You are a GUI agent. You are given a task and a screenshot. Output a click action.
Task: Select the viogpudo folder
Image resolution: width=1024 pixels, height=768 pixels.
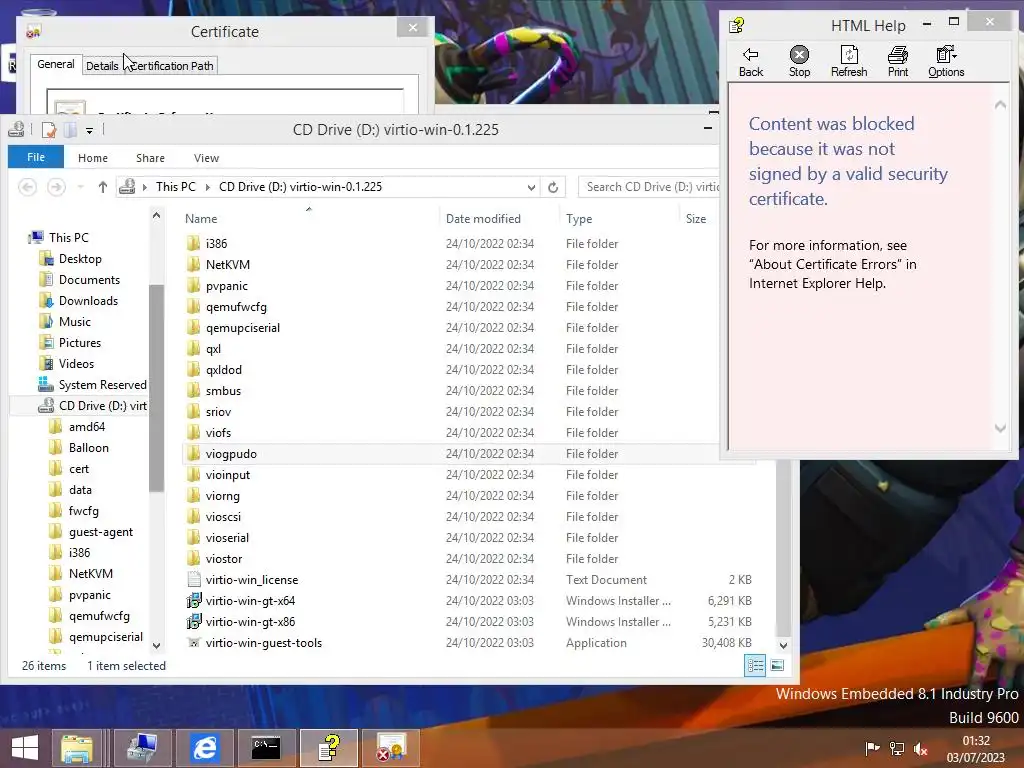pyautogui.click(x=231, y=454)
